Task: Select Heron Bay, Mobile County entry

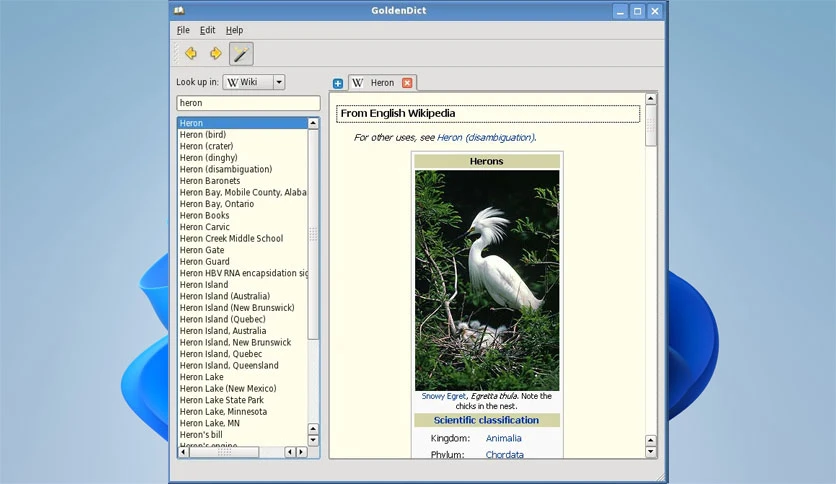Action: (x=243, y=192)
